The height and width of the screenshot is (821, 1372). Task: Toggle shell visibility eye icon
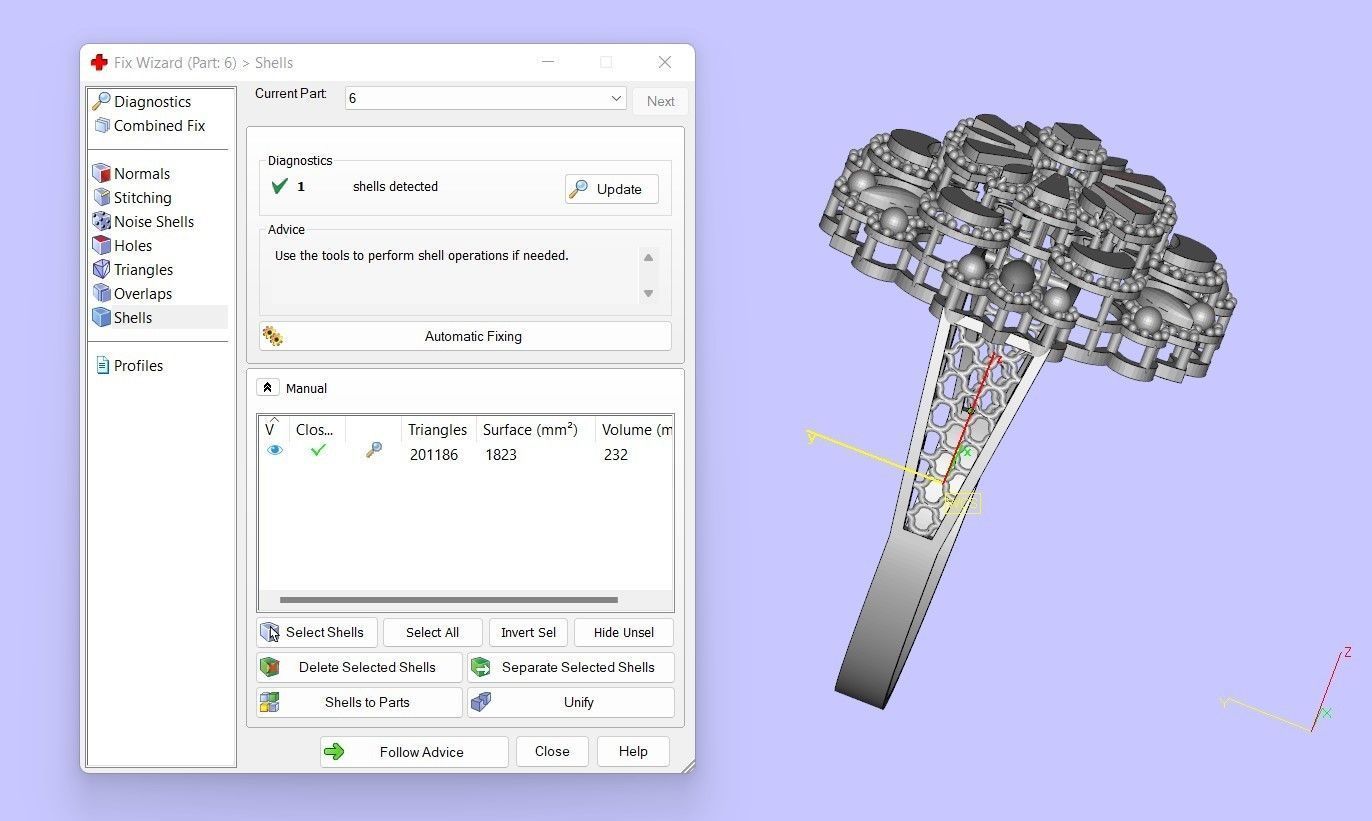click(x=275, y=450)
